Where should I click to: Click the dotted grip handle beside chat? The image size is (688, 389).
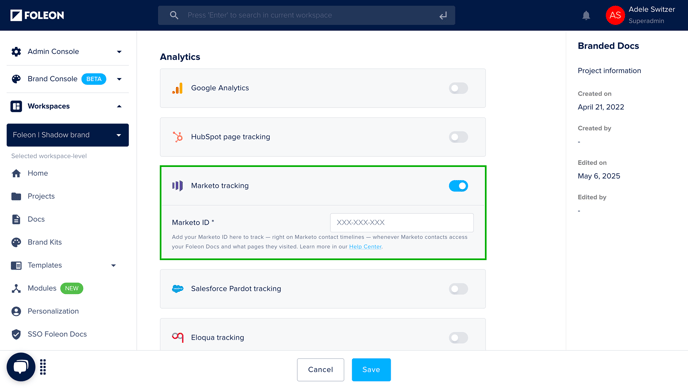(x=43, y=367)
